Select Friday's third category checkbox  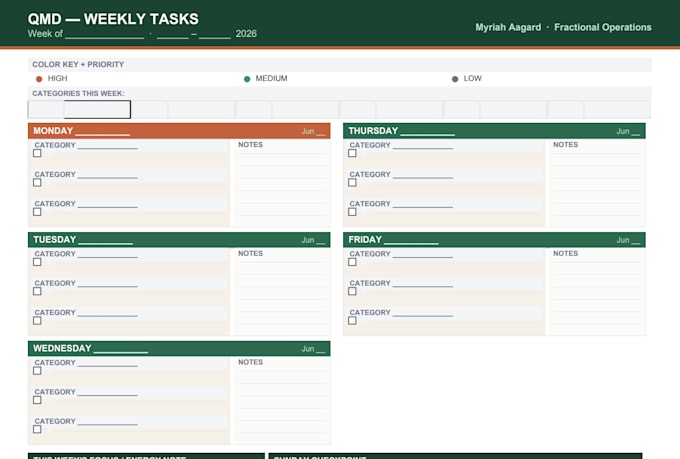[x=352, y=321]
